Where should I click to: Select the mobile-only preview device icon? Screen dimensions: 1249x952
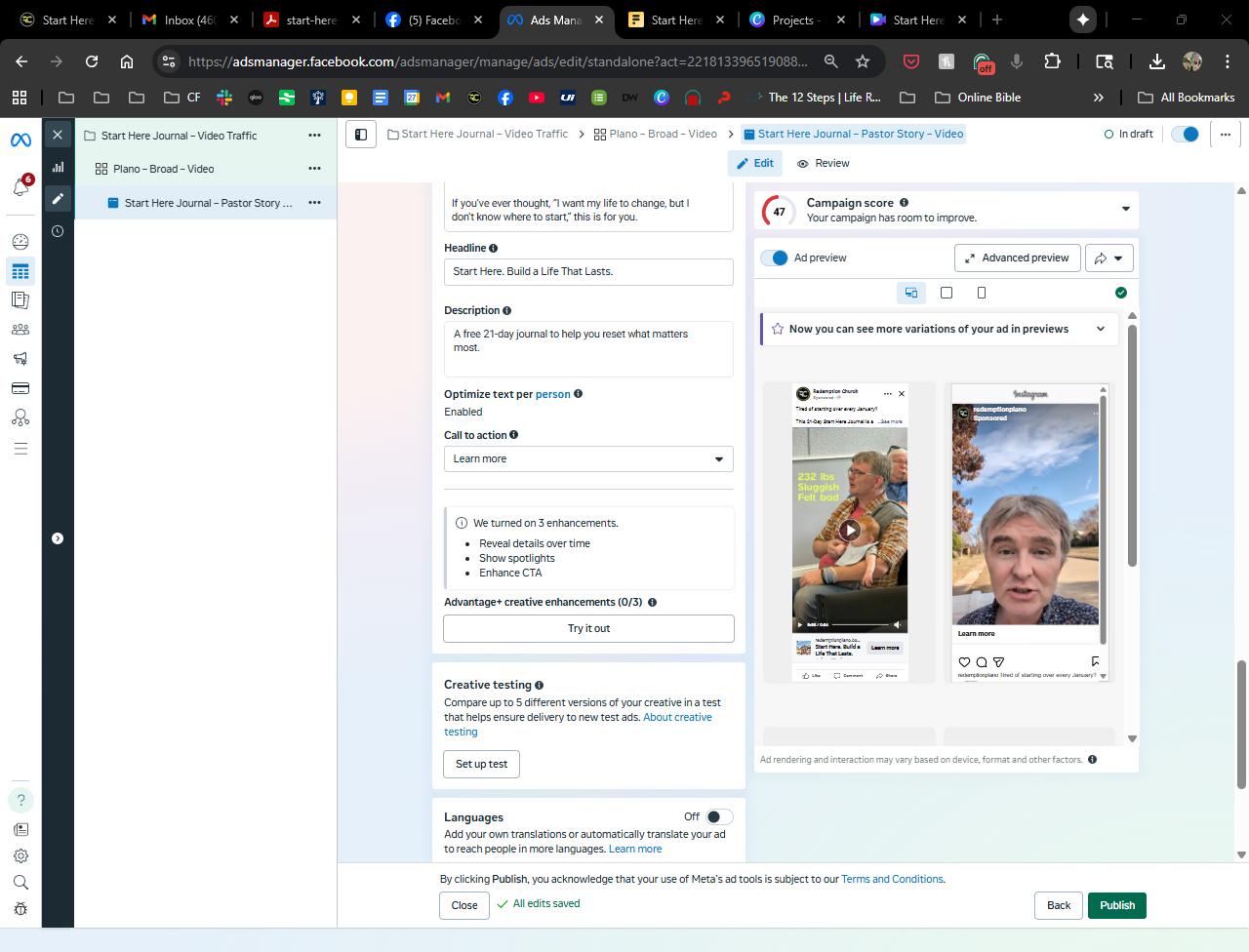coord(981,293)
